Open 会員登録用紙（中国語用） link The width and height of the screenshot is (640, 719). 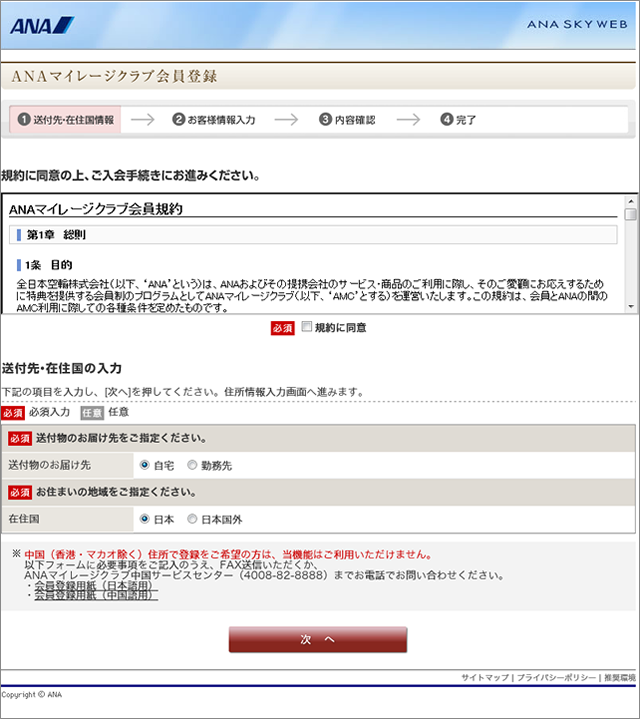click(x=96, y=595)
